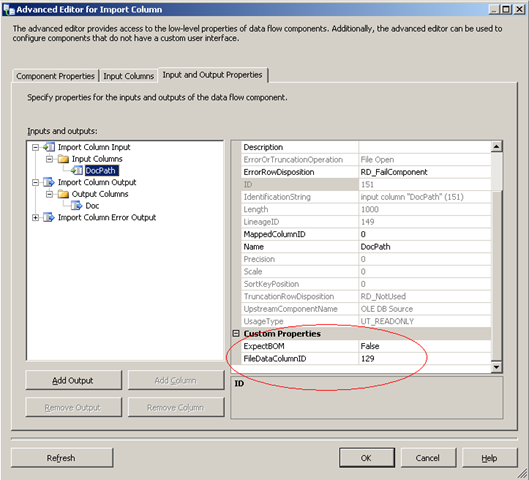Screen dimensions: 529x480
Task: Collapse the Input Columns folder
Action: pos(49,159)
